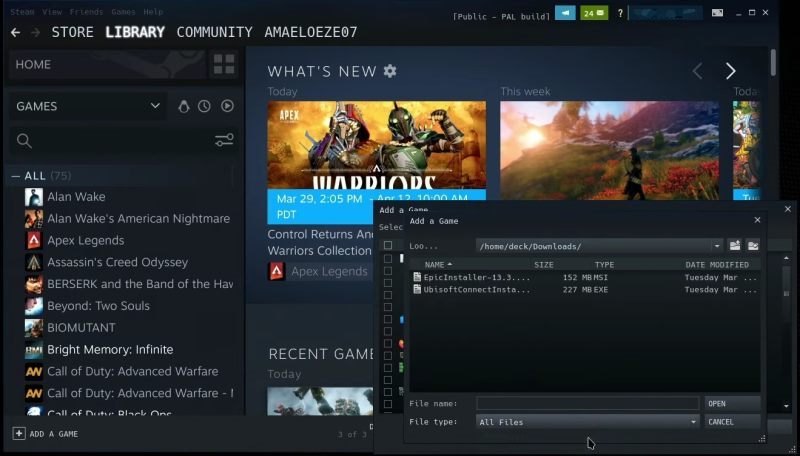Click the library search field
Image resolution: width=800 pixels, height=456 pixels.
click(122, 141)
